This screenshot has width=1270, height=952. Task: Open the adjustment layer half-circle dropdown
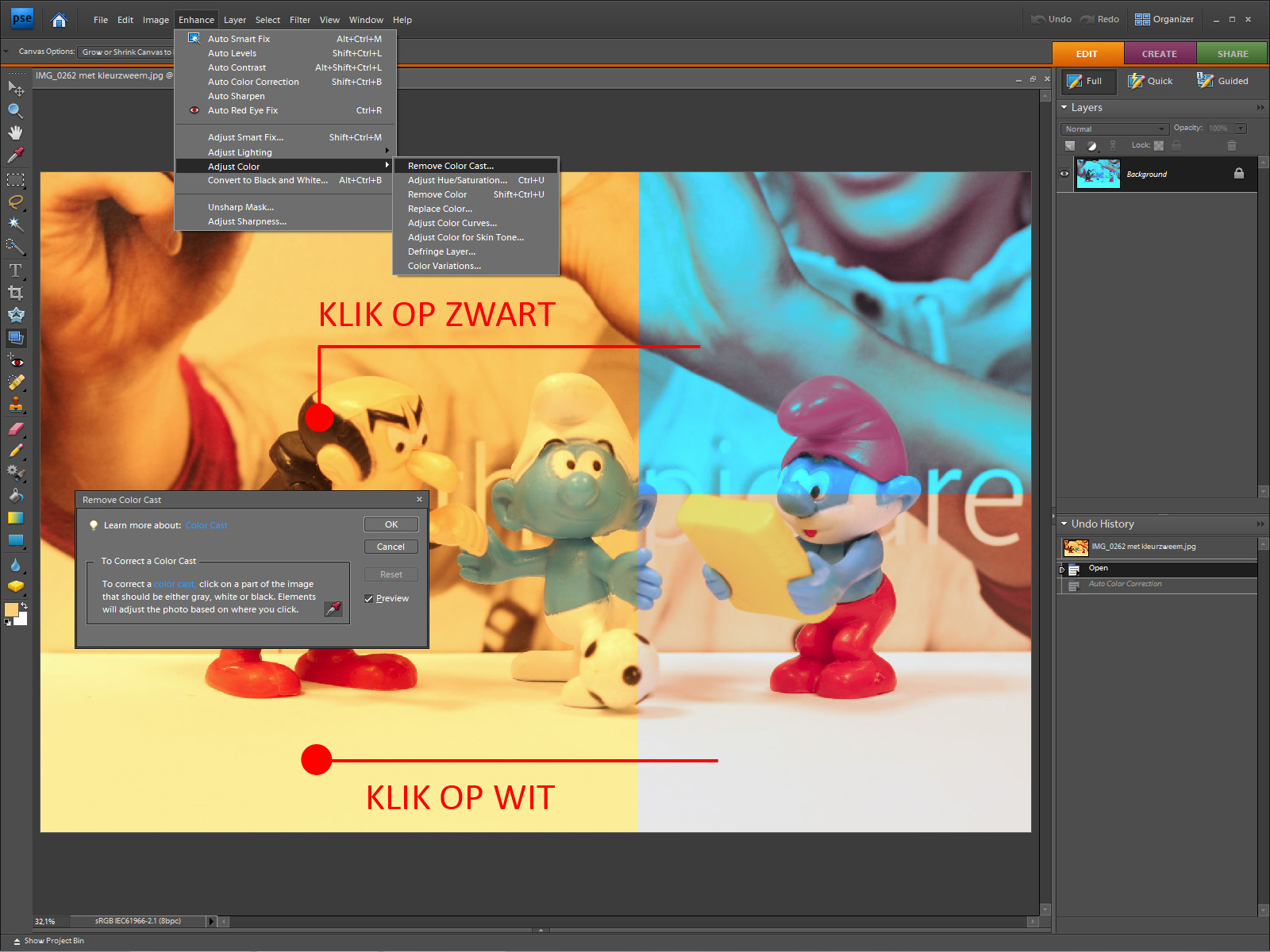[x=1092, y=145]
